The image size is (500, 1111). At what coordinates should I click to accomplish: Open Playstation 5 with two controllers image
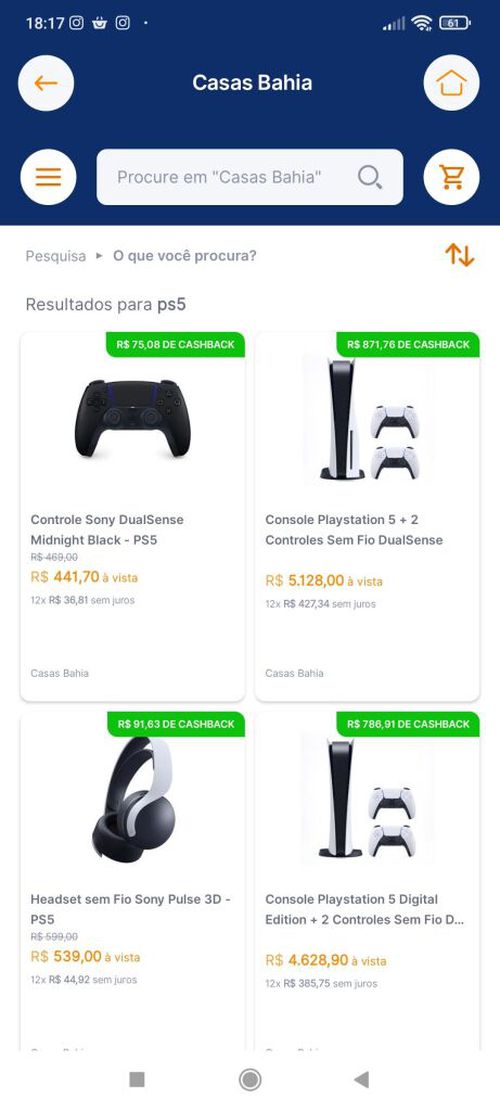tap(368, 419)
